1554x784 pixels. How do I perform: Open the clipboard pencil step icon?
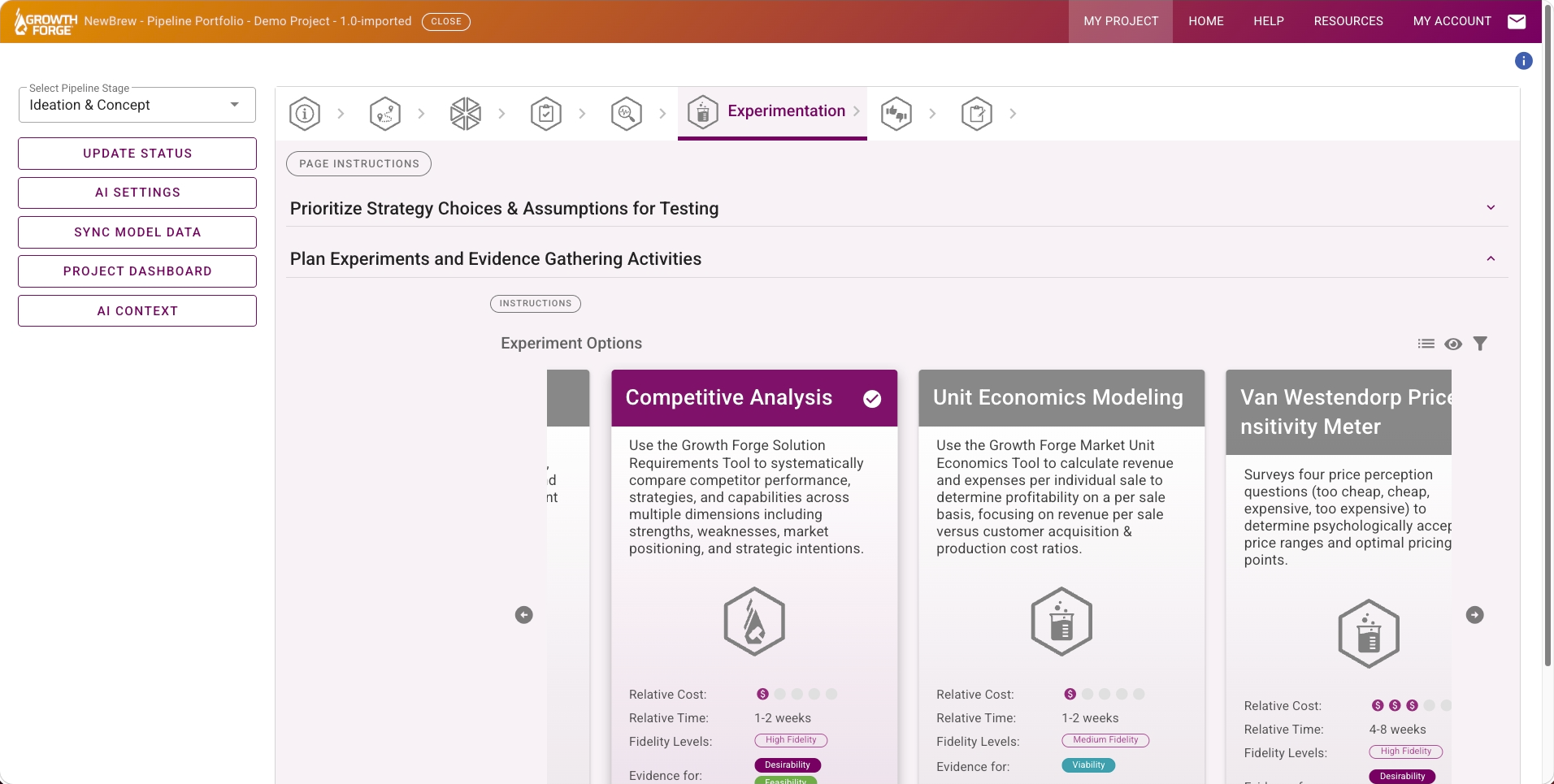[x=977, y=114]
